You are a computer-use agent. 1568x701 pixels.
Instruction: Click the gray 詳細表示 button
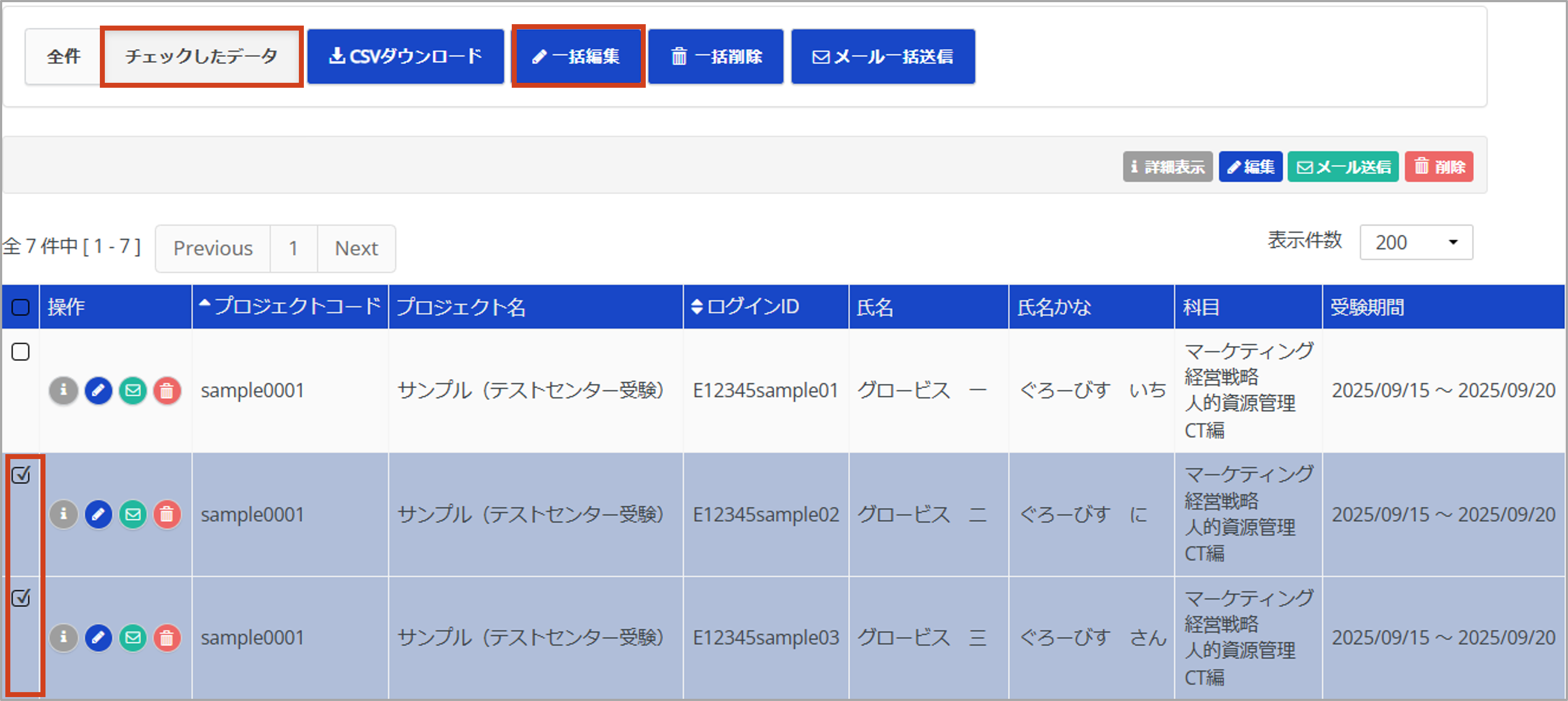[1167, 167]
